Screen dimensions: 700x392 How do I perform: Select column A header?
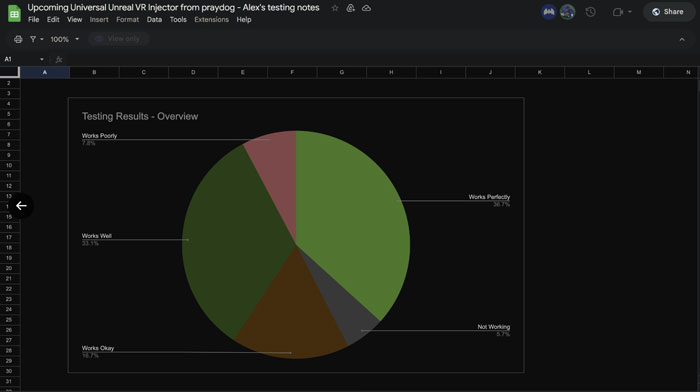click(45, 72)
